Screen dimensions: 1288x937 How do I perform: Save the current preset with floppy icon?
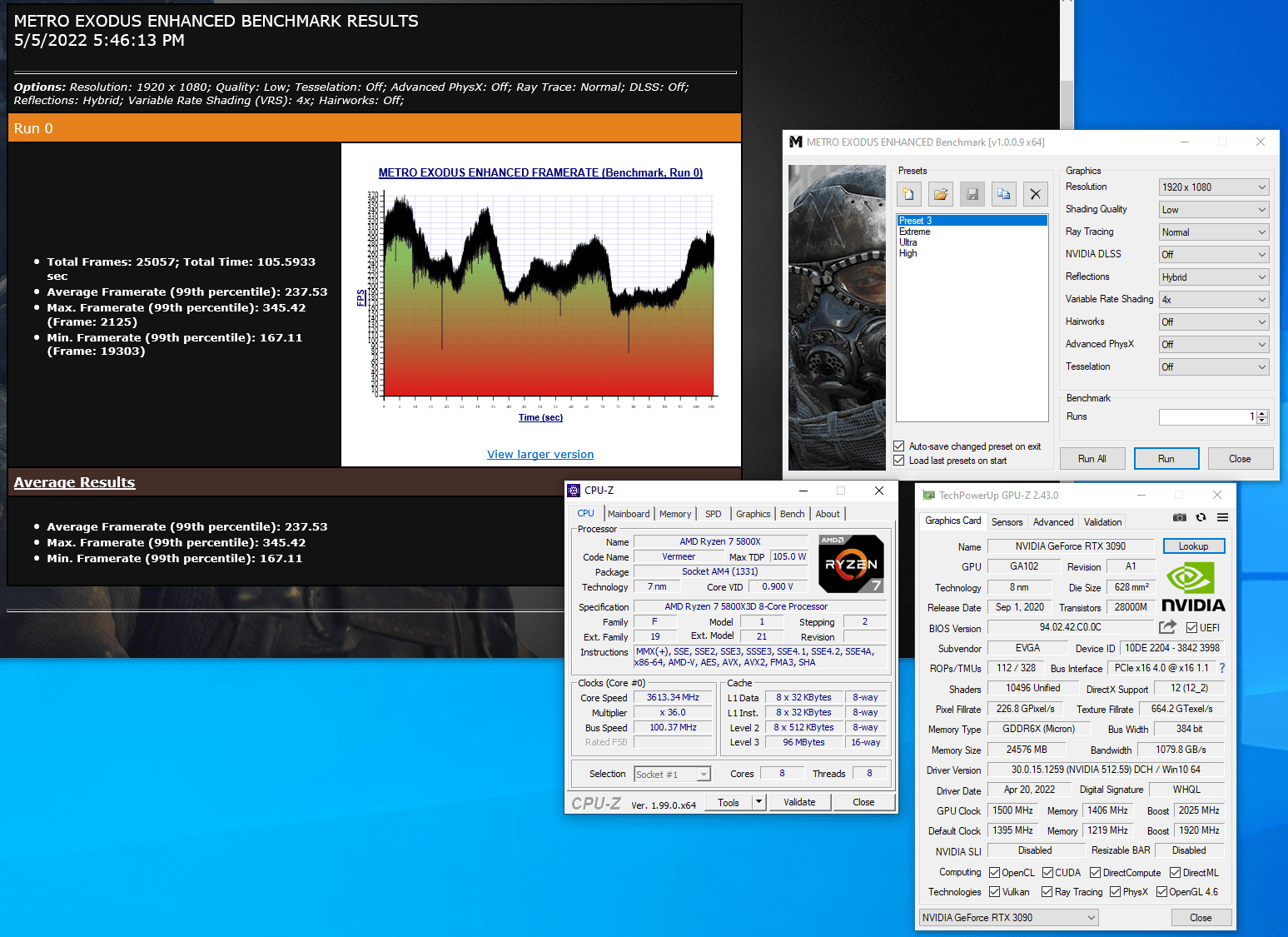[972, 194]
